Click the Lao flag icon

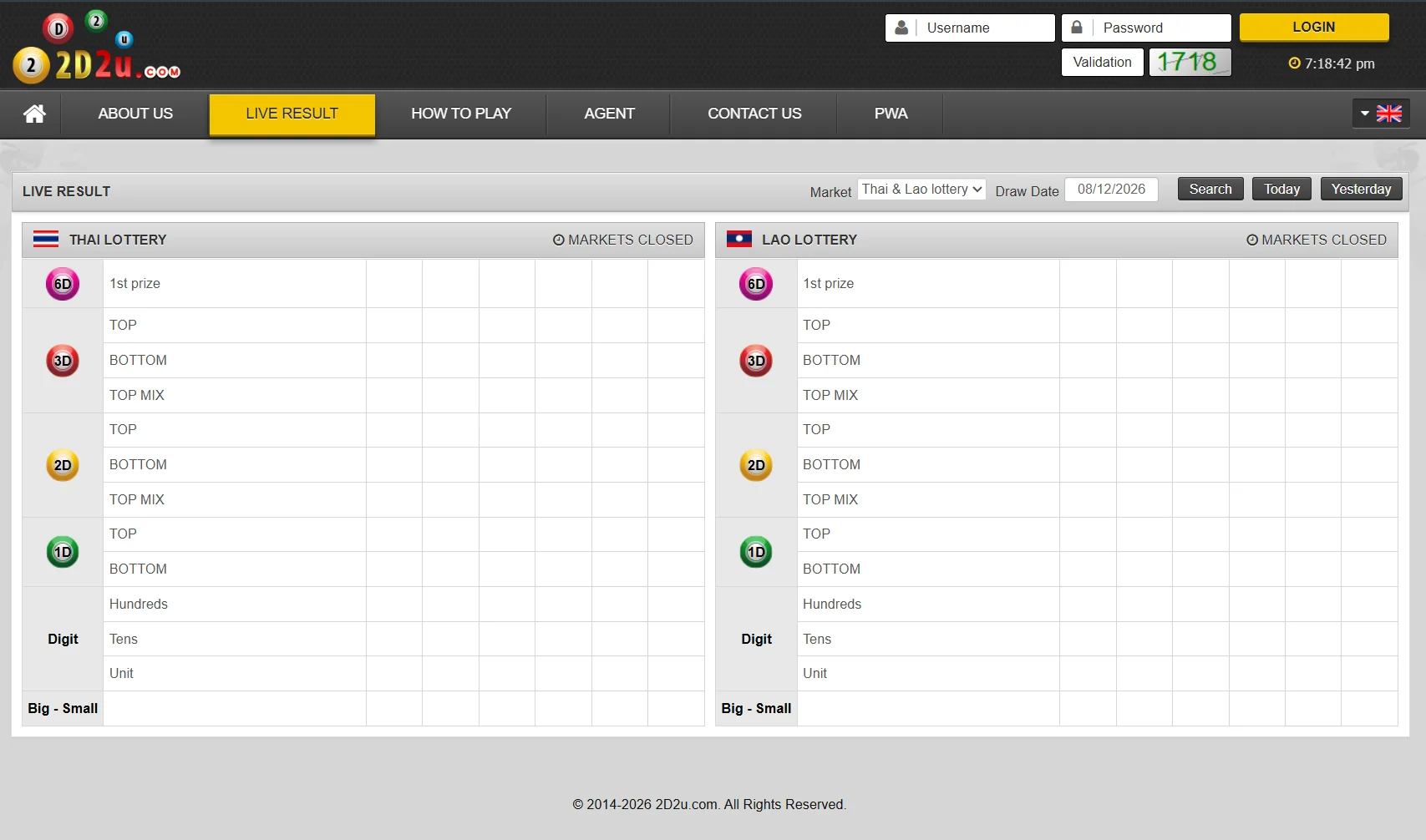(739, 239)
